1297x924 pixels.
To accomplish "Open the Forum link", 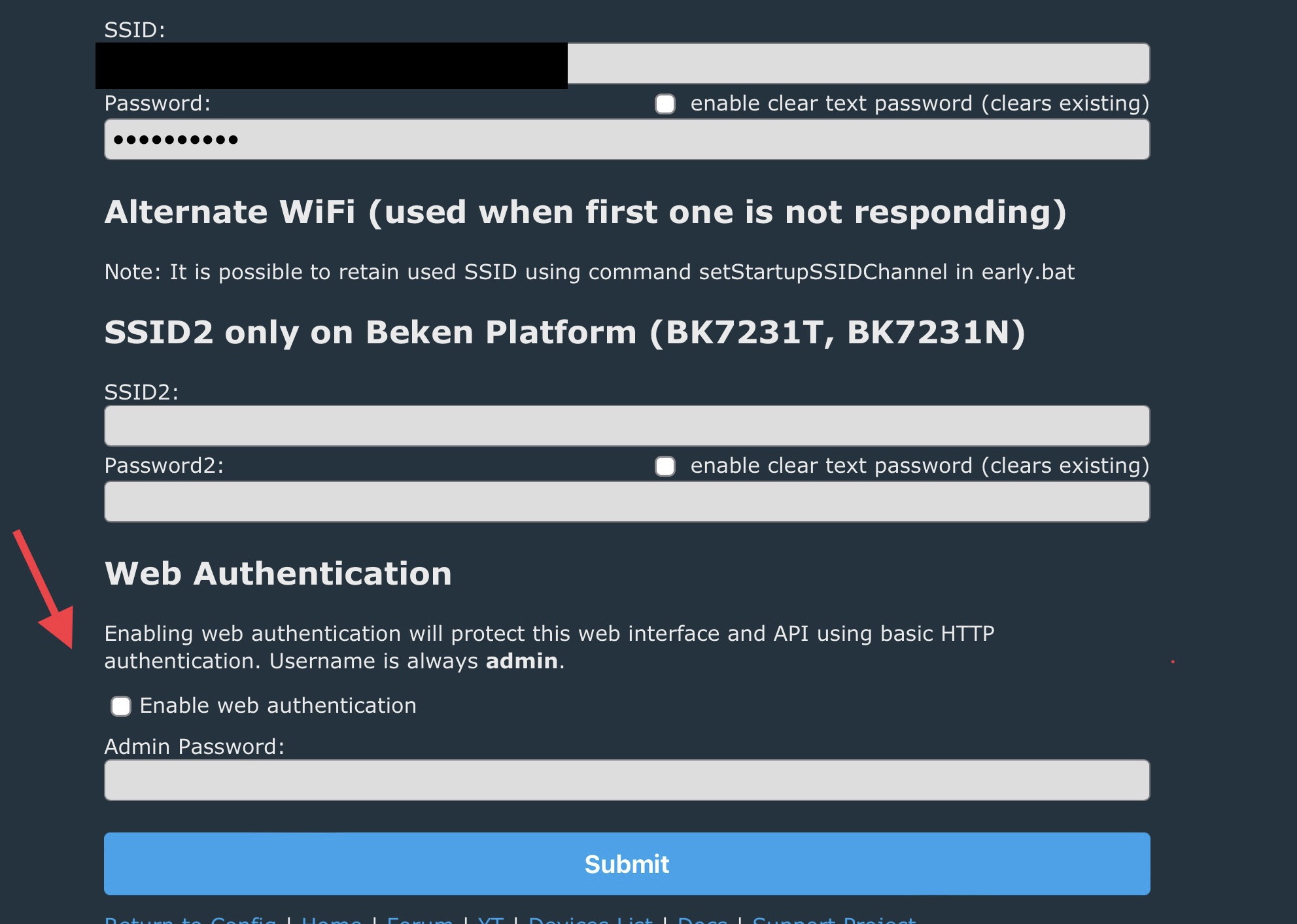I will coord(420,919).
